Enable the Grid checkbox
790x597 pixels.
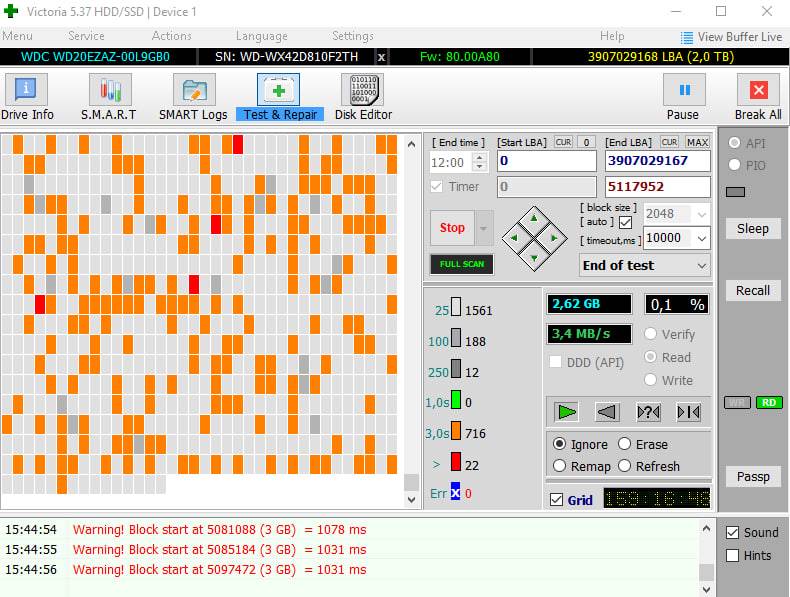pos(557,500)
